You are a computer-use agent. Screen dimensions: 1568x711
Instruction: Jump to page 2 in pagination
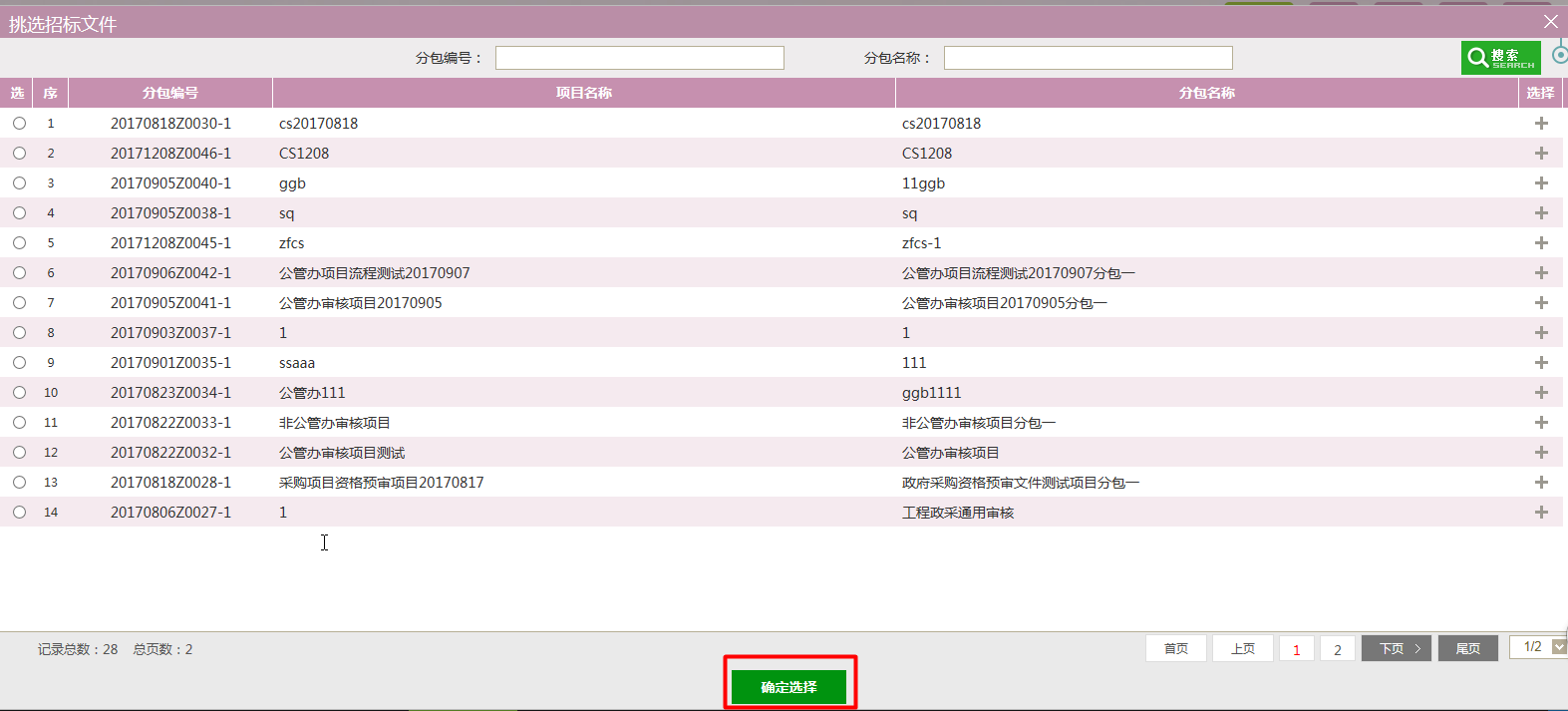(x=1337, y=649)
